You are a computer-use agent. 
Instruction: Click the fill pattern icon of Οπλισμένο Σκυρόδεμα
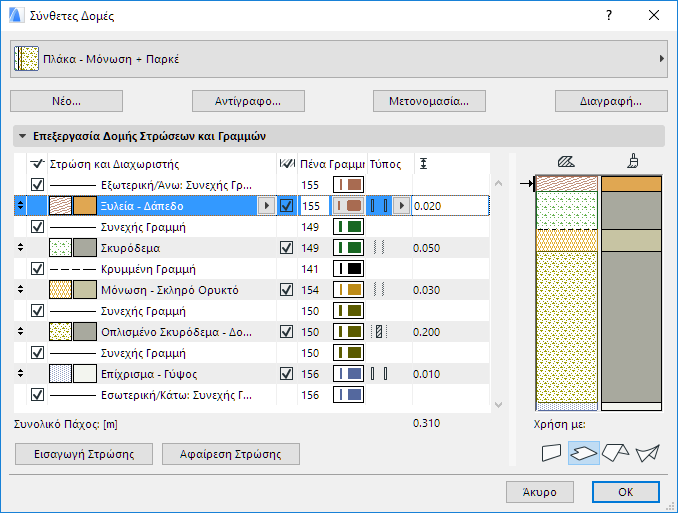[60, 332]
